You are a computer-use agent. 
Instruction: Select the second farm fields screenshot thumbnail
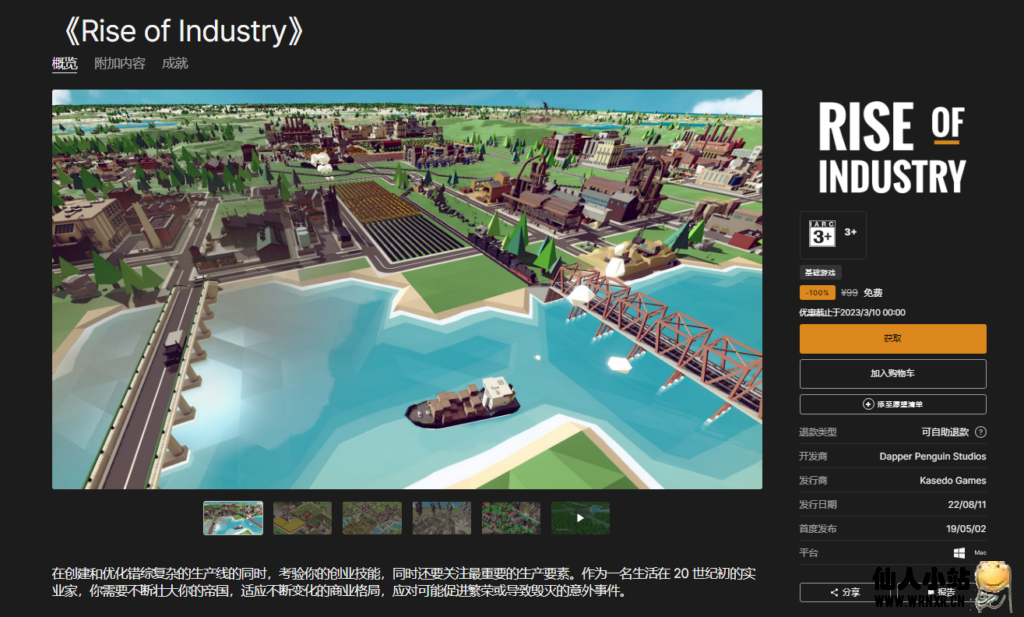302,518
